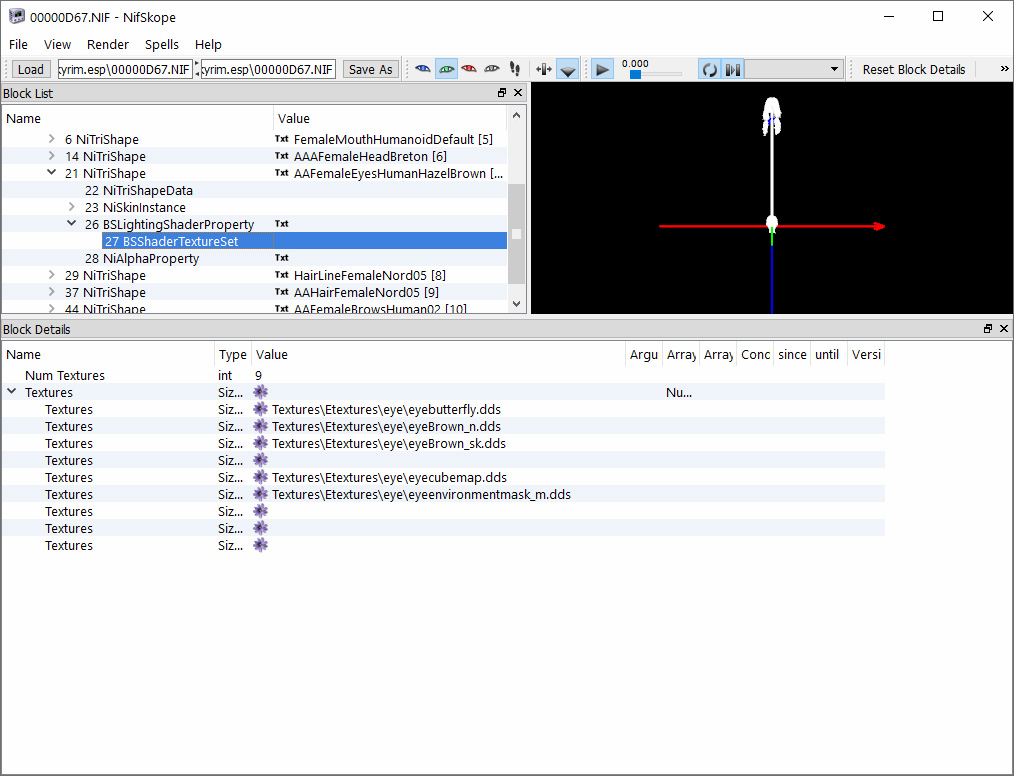Collapse the 26 BSLightingShaderProperty node
The height and width of the screenshot is (776, 1014).
click(x=72, y=223)
